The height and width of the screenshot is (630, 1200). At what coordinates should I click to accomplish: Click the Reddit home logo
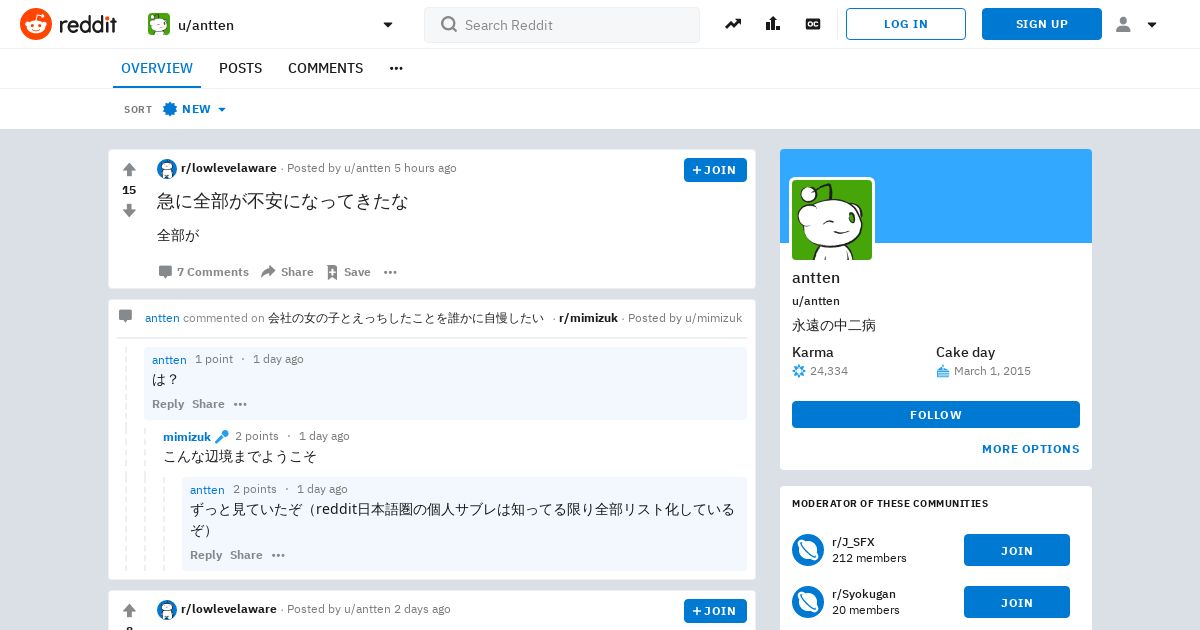(x=68, y=24)
